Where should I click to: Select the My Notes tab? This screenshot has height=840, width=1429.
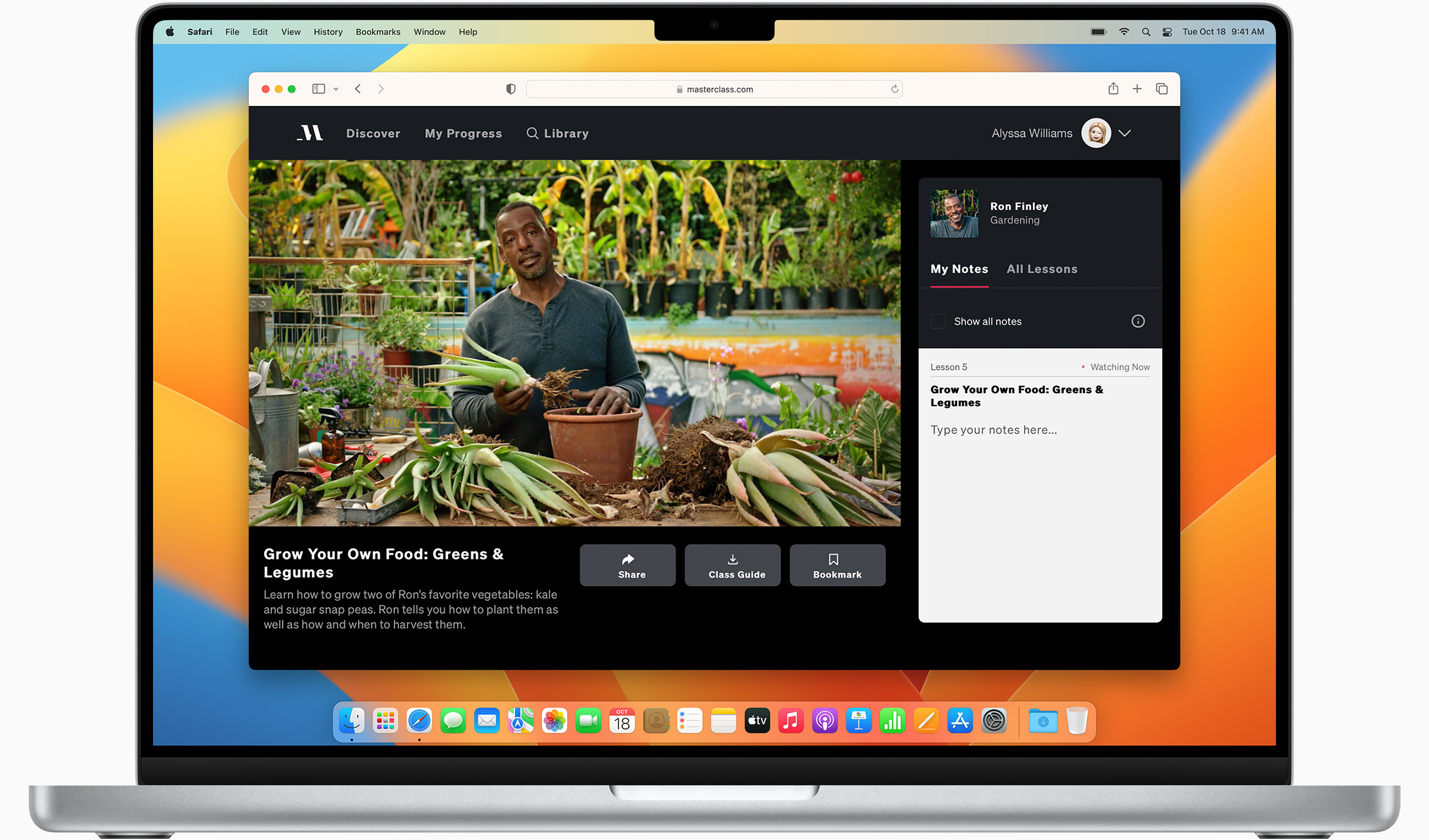[x=958, y=268]
